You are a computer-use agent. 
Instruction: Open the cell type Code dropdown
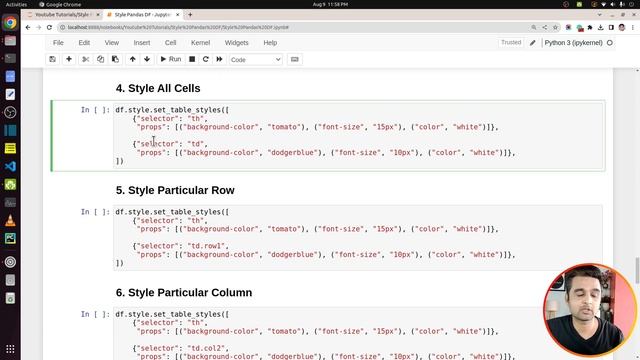(x=256, y=60)
